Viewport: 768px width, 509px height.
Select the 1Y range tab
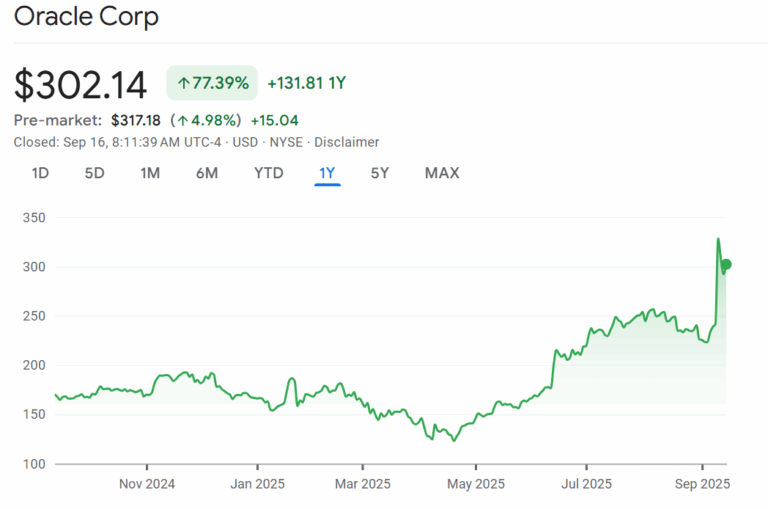coord(327,173)
